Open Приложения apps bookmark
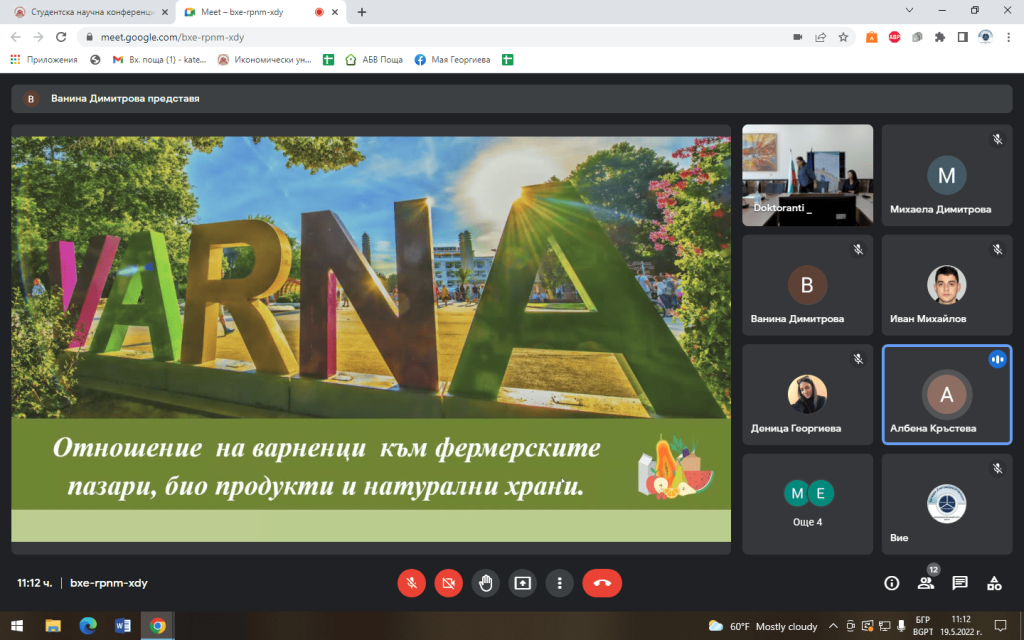1024x640 pixels. pyautogui.click(x=44, y=60)
